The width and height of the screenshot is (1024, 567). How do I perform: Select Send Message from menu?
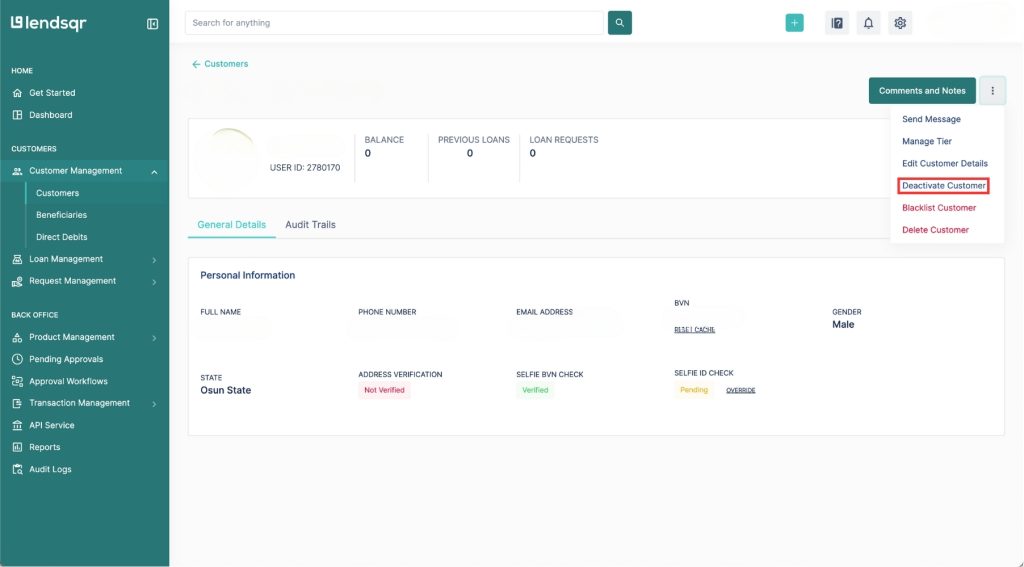point(931,119)
